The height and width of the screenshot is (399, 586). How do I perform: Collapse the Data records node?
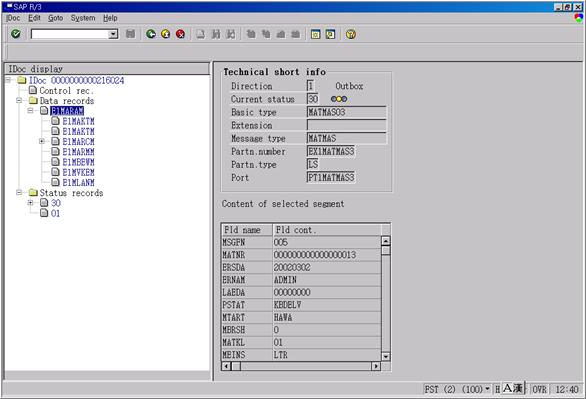click(19, 100)
